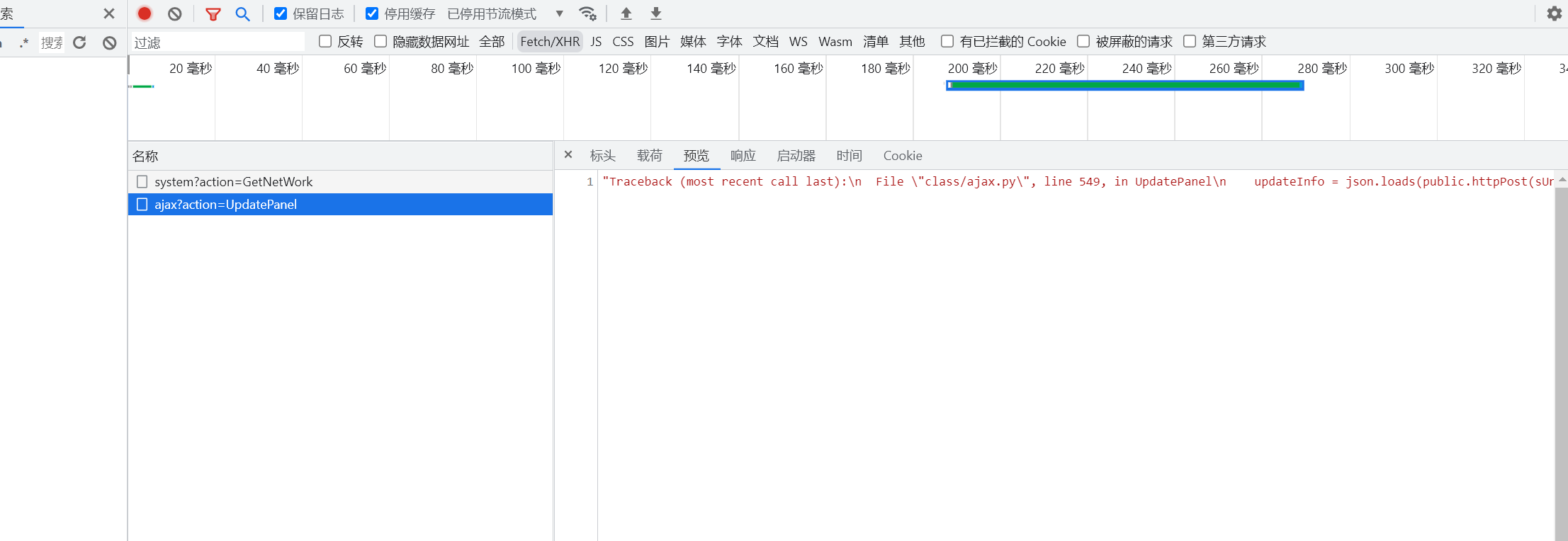Toggle the filter funnel icon
This screenshot has height=541, width=1568.
(213, 13)
